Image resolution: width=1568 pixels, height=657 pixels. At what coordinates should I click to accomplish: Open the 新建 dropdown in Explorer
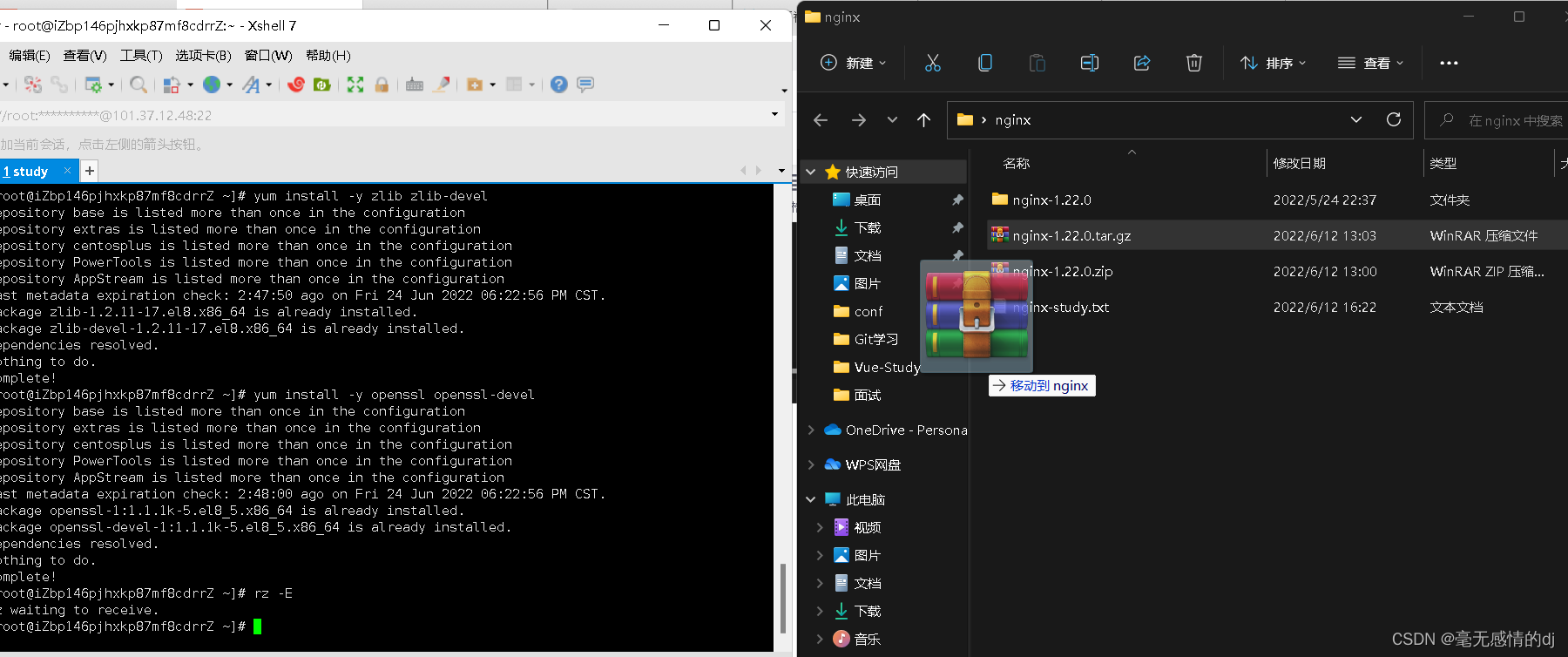click(x=854, y=63)
